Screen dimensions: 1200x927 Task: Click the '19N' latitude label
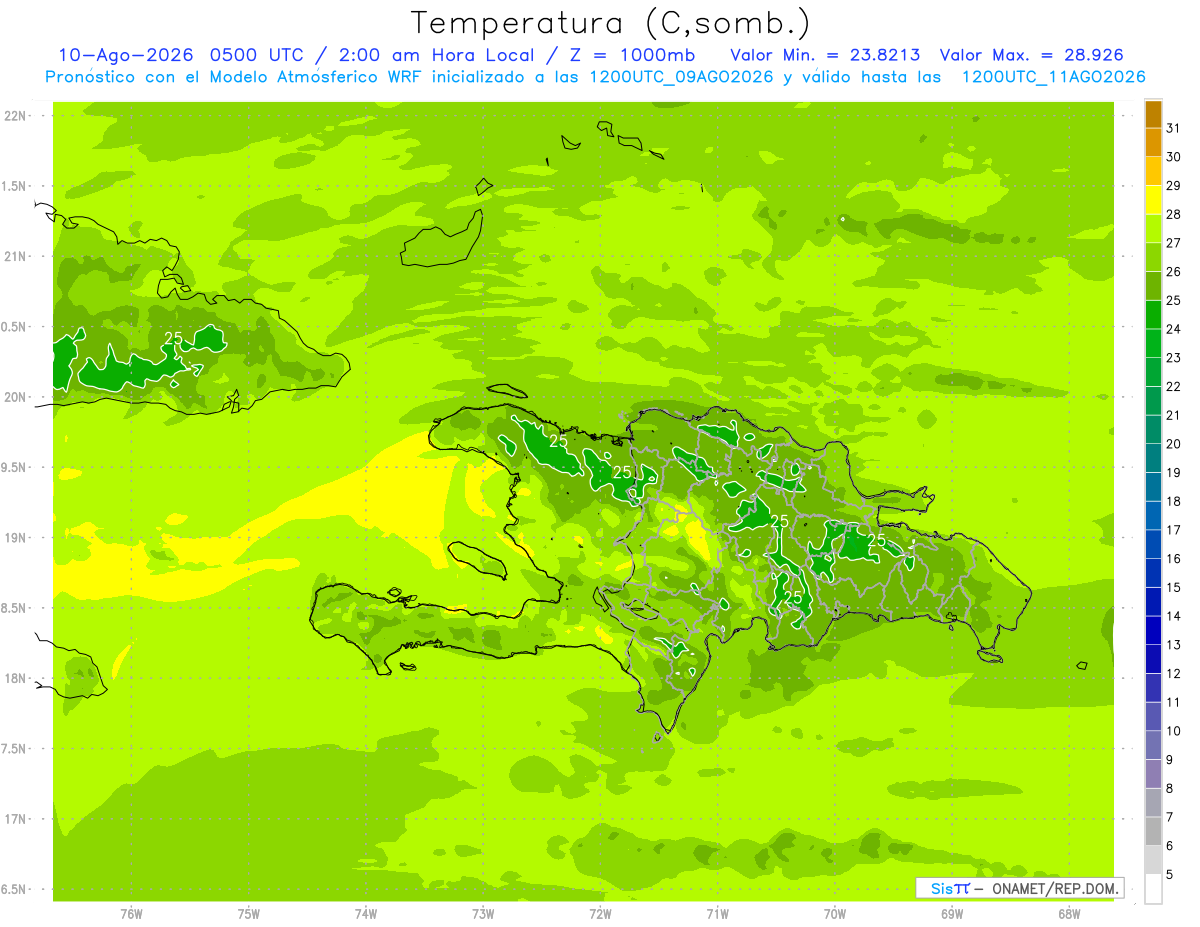(x=16, y=537)
